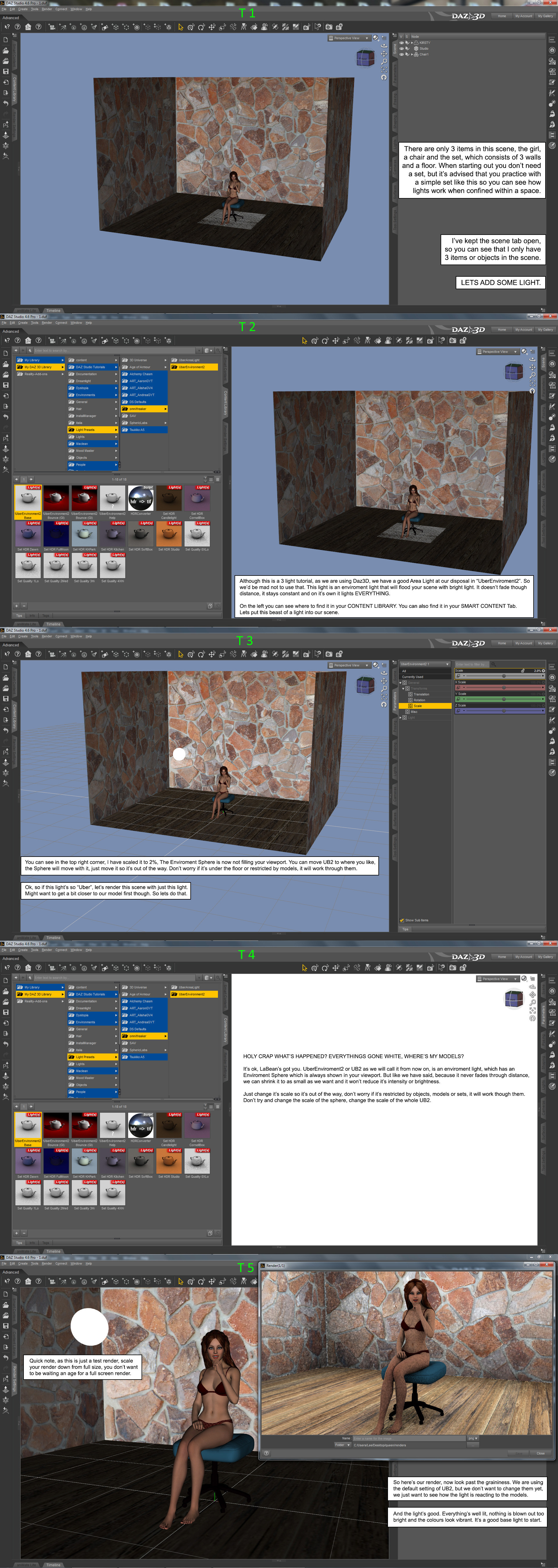
Task: Open the png format dropdown in T5 Render window
Action: point(473,1438)
